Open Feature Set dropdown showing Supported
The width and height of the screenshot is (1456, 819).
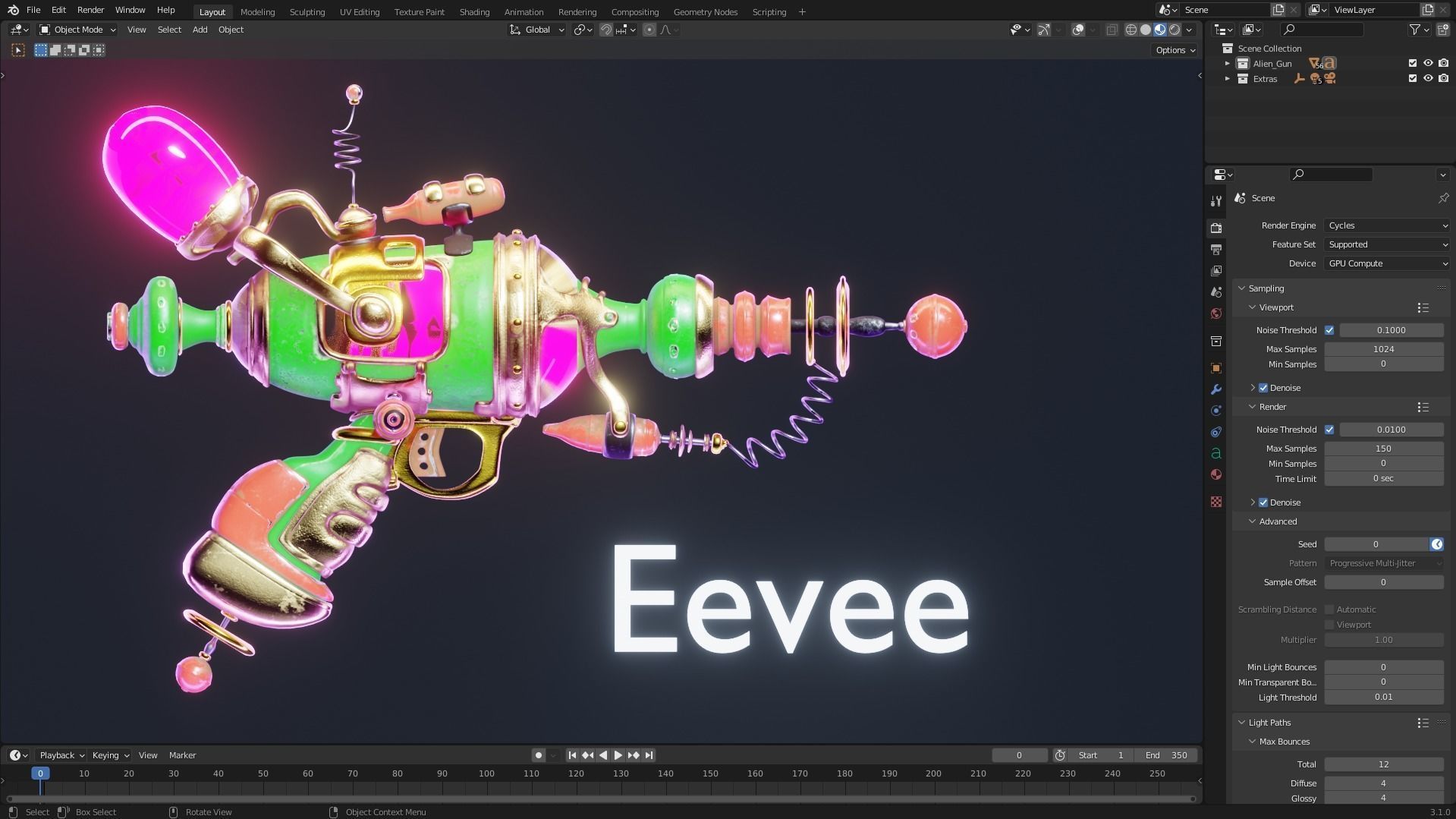(1387, 244)
